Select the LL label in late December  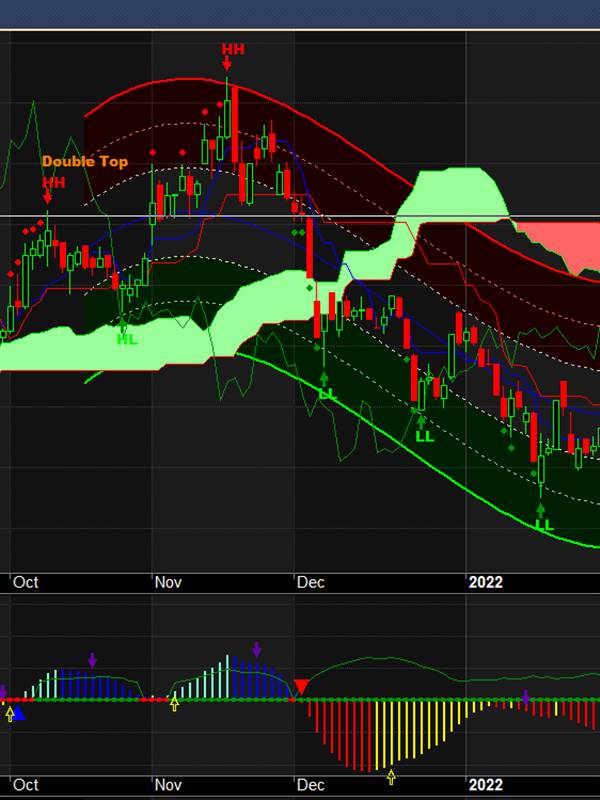coord(424,436)
